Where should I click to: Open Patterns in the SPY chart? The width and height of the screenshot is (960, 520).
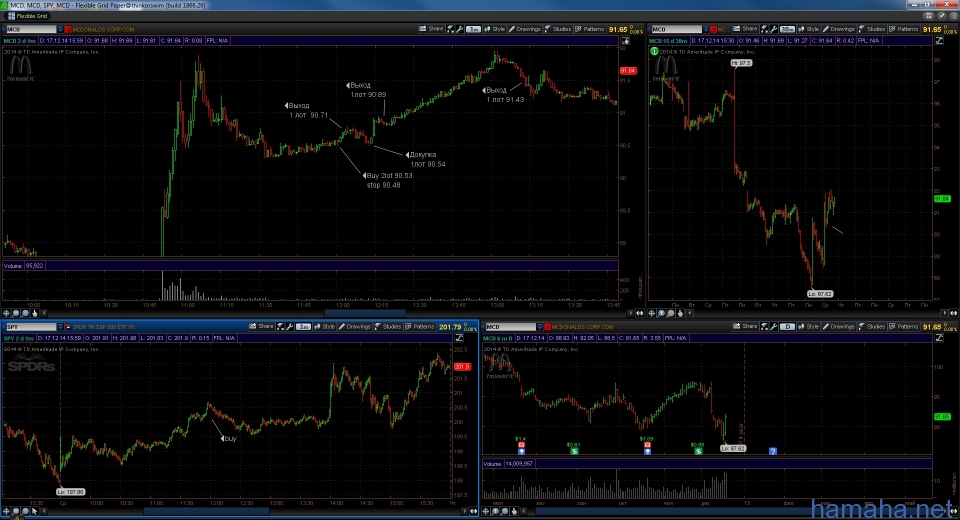pyautogui.click(x=419, y=326)
